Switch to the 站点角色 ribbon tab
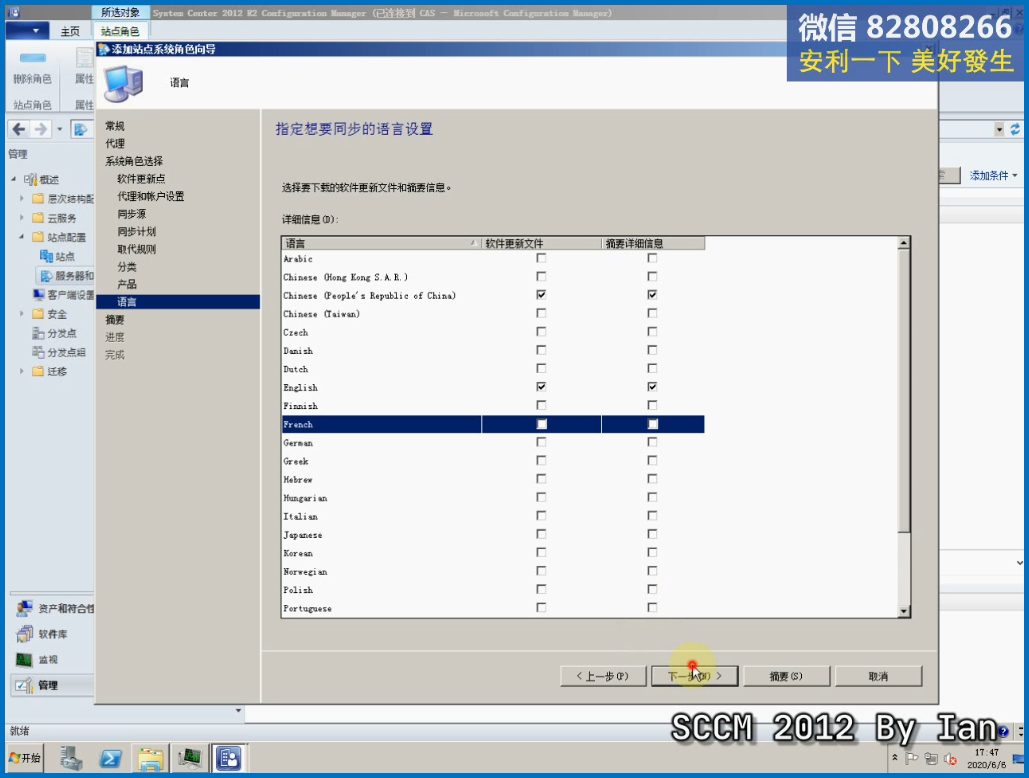This screenshot has width=1029, height=778. pyautogui.click(x=120, y=31)
